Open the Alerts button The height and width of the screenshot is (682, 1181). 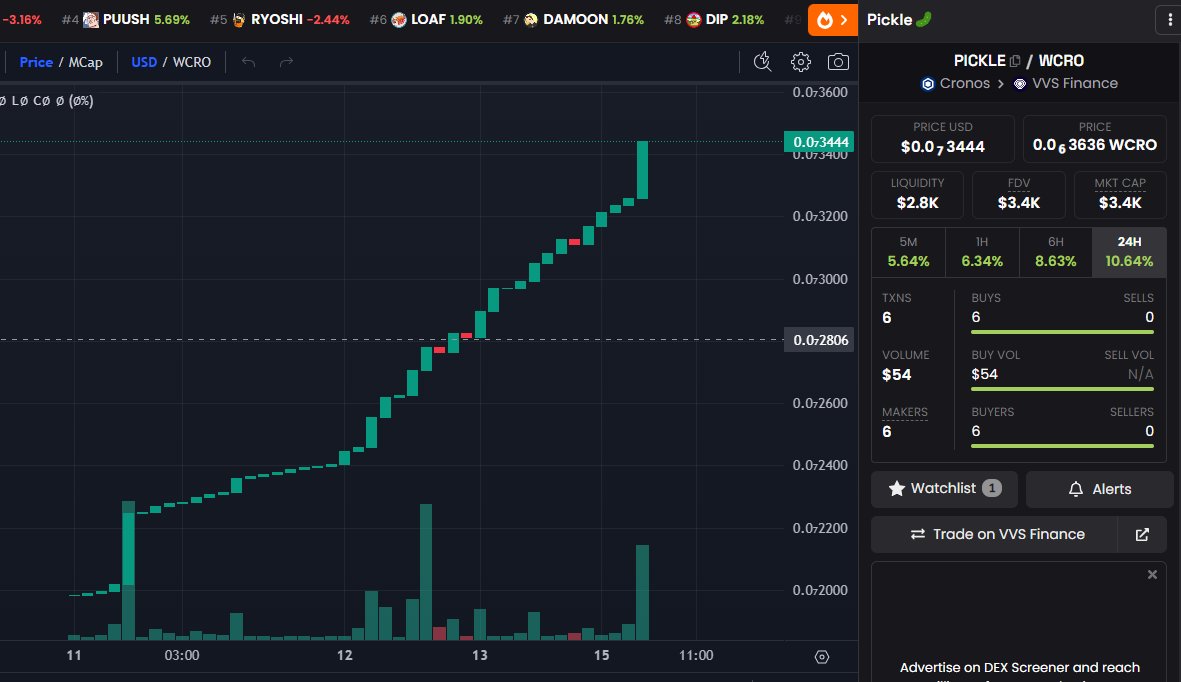coord(1099,489)
